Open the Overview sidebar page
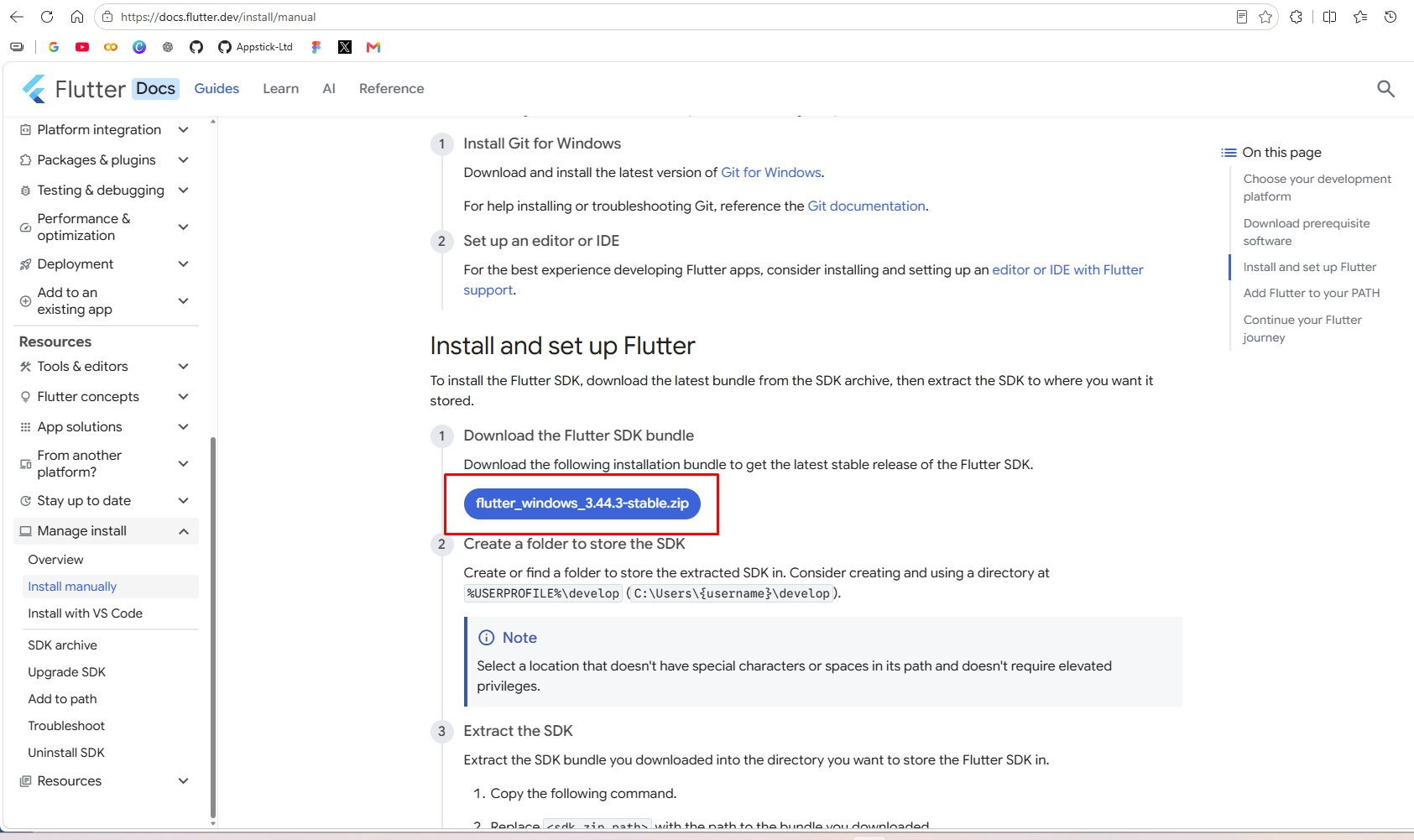 coord(111,560)
